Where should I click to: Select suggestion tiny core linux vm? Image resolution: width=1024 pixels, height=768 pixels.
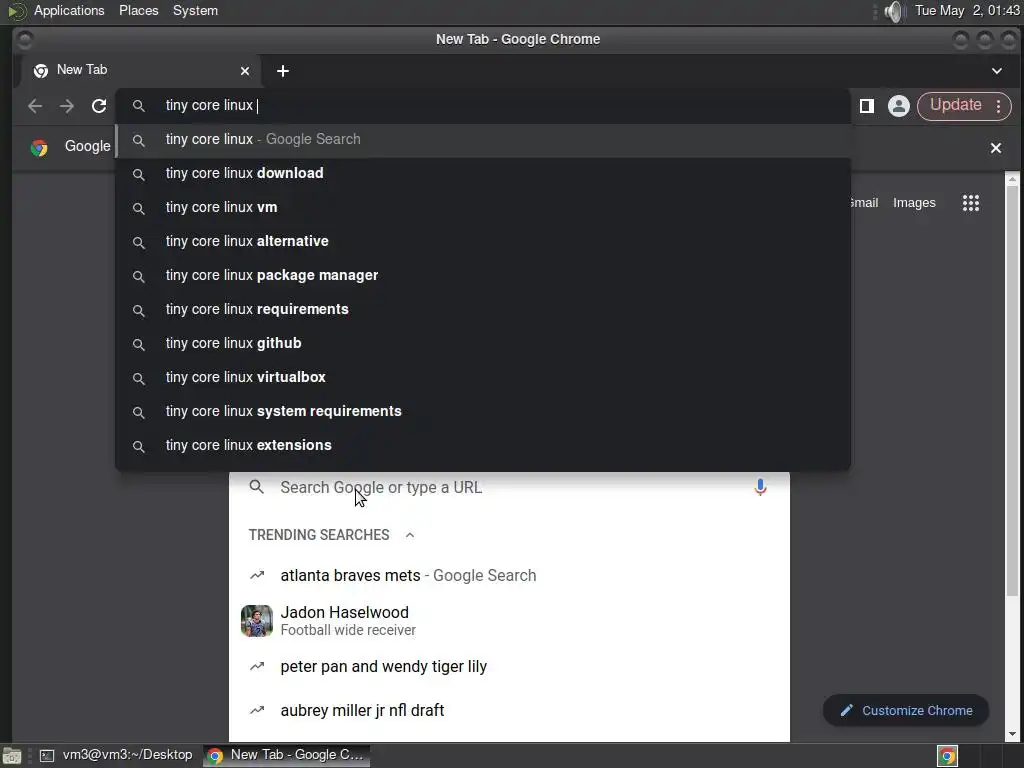pos(483,208)
